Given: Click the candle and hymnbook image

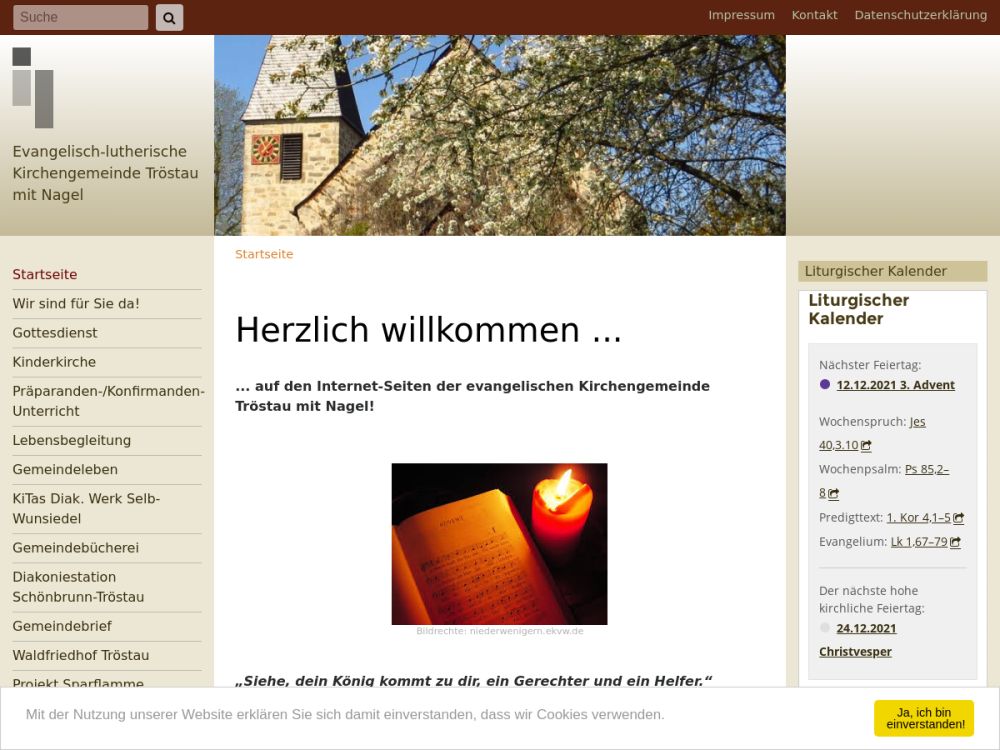Looking at the screenshot, I should 499,543.
